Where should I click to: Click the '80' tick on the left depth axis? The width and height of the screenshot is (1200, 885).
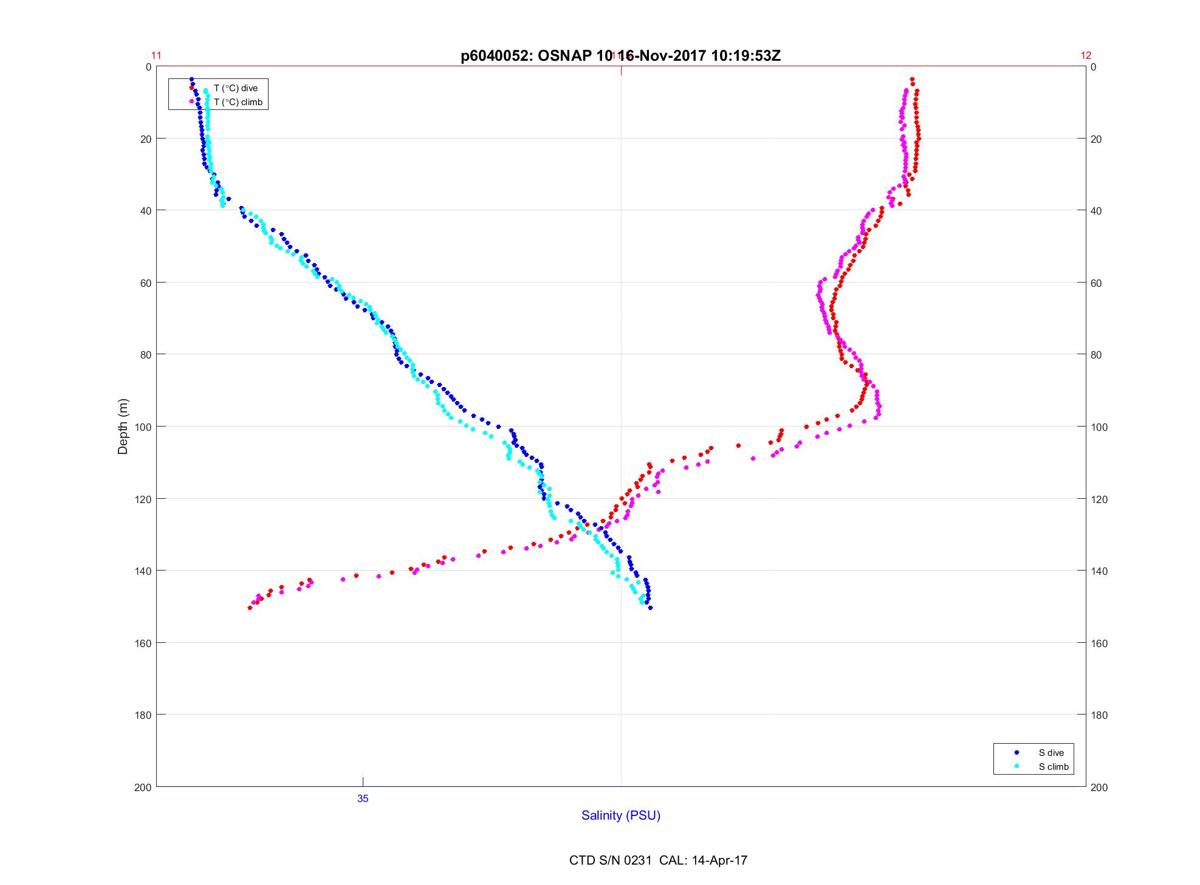[146, 355]
